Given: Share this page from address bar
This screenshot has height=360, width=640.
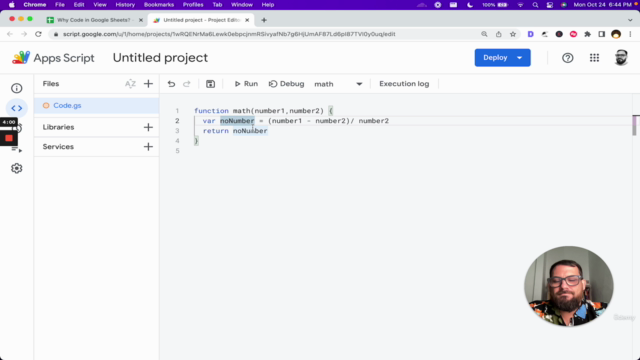Looking at the screenshot, I should tap(498, 34).
